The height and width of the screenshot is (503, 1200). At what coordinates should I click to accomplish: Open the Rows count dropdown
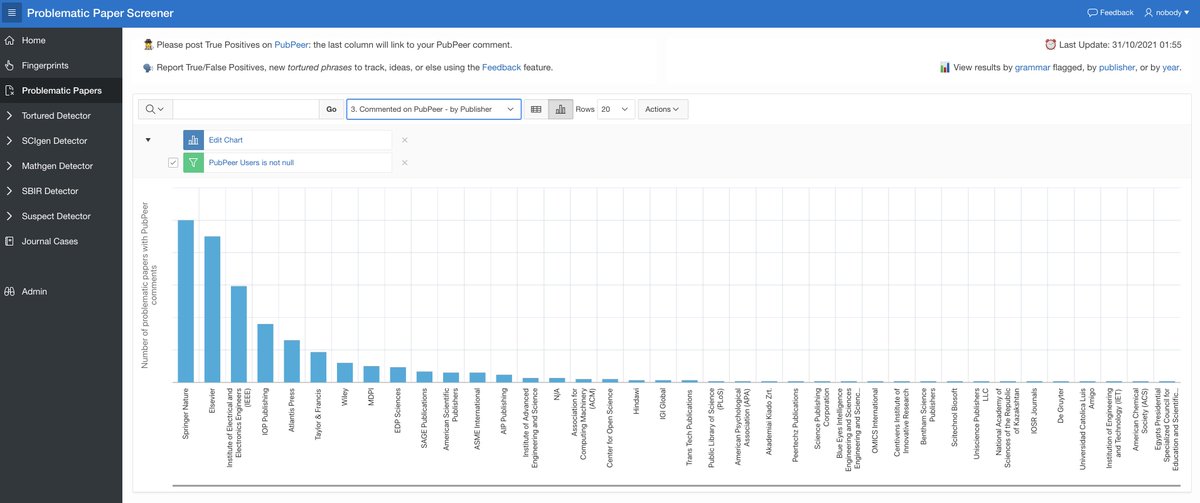[x=615, y=109]
